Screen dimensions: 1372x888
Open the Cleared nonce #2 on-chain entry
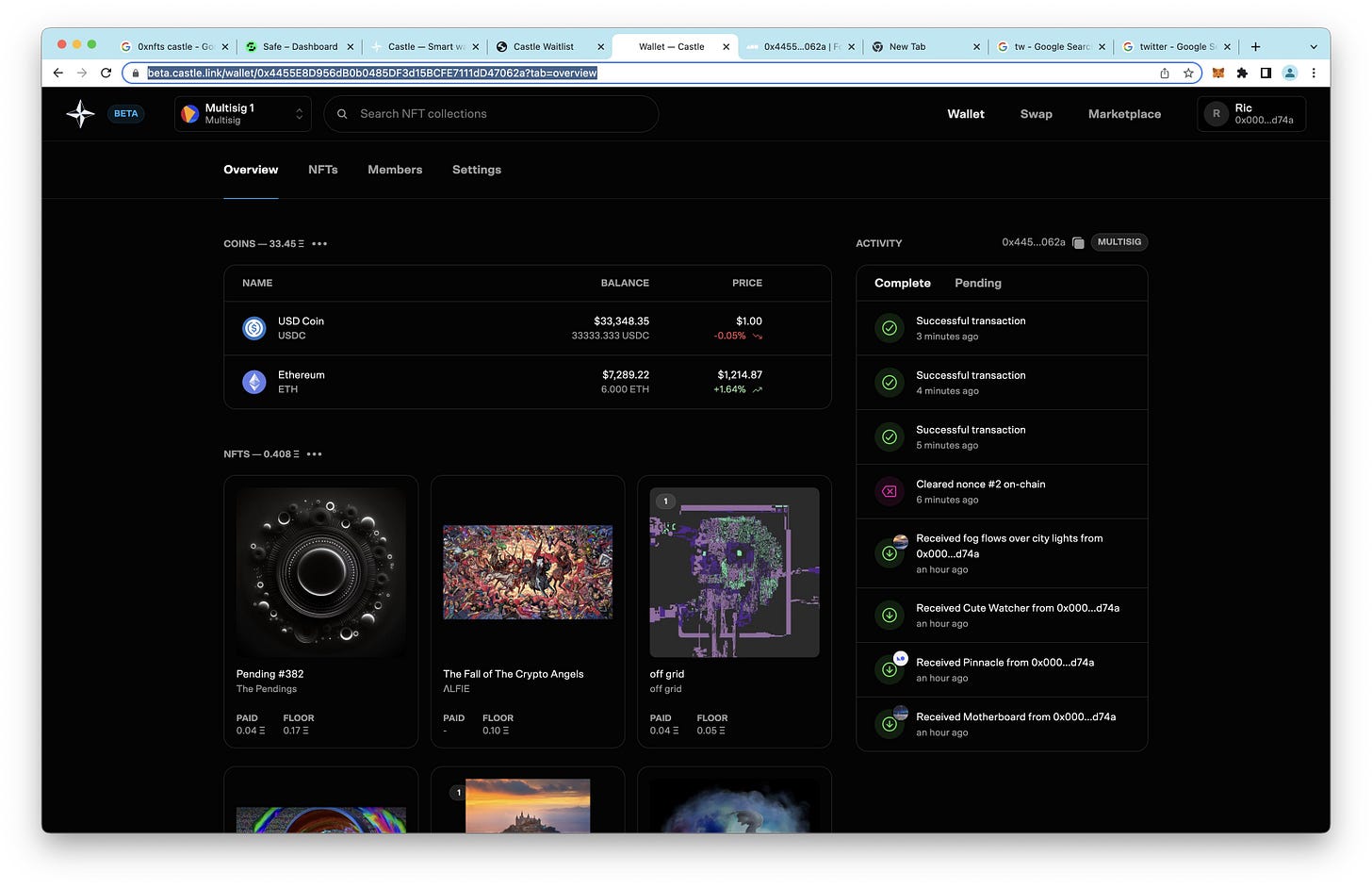1002,491
